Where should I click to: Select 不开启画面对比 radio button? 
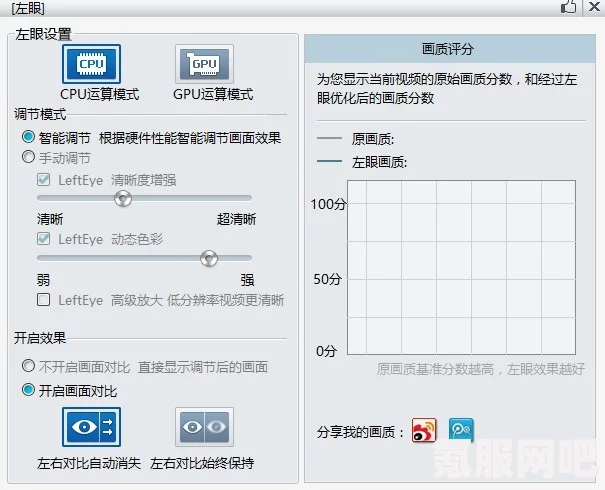pyautogui.click(x=28, y=366)
